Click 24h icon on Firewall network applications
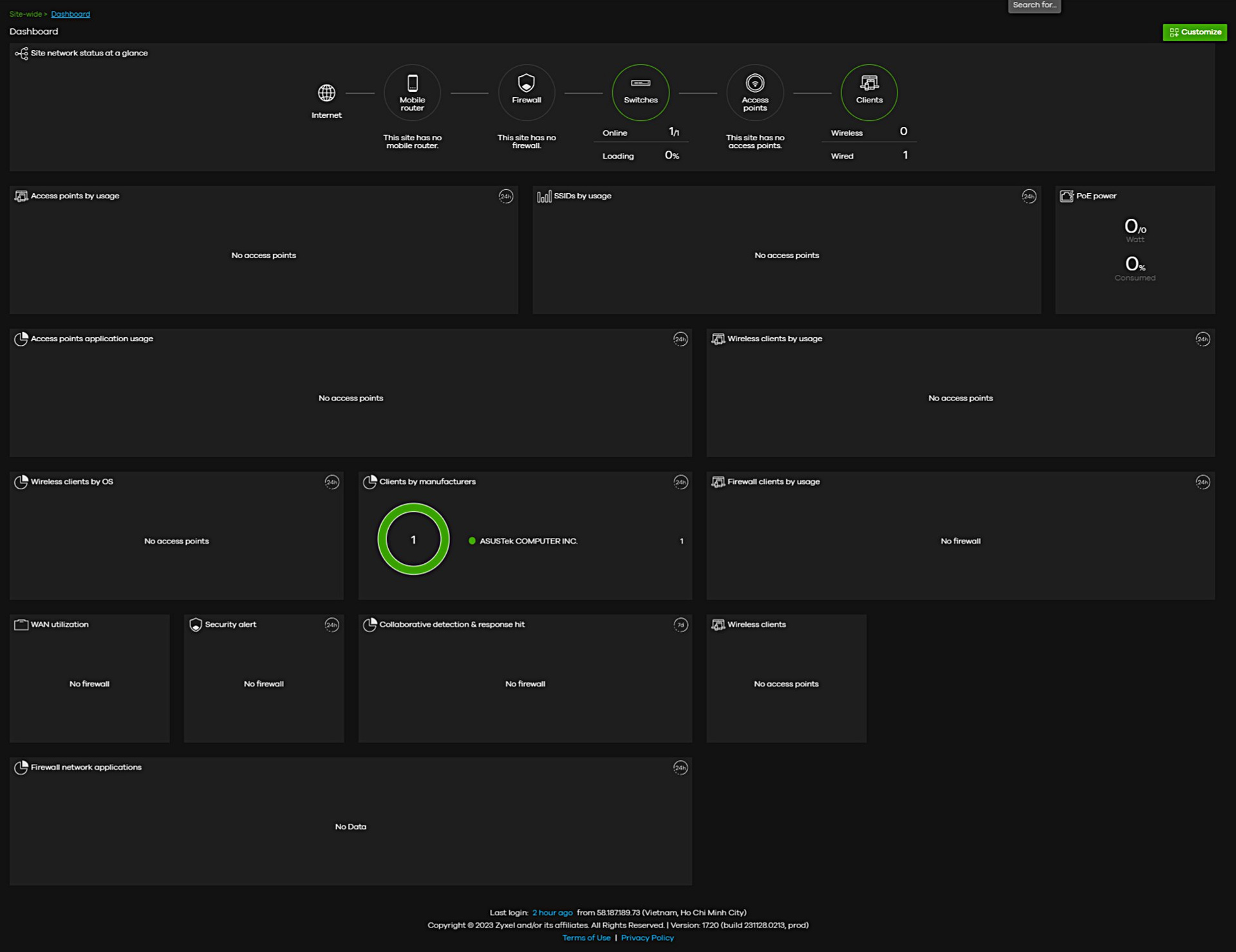Viewport: 1236px width, 952px height. [x=680, y=768]
